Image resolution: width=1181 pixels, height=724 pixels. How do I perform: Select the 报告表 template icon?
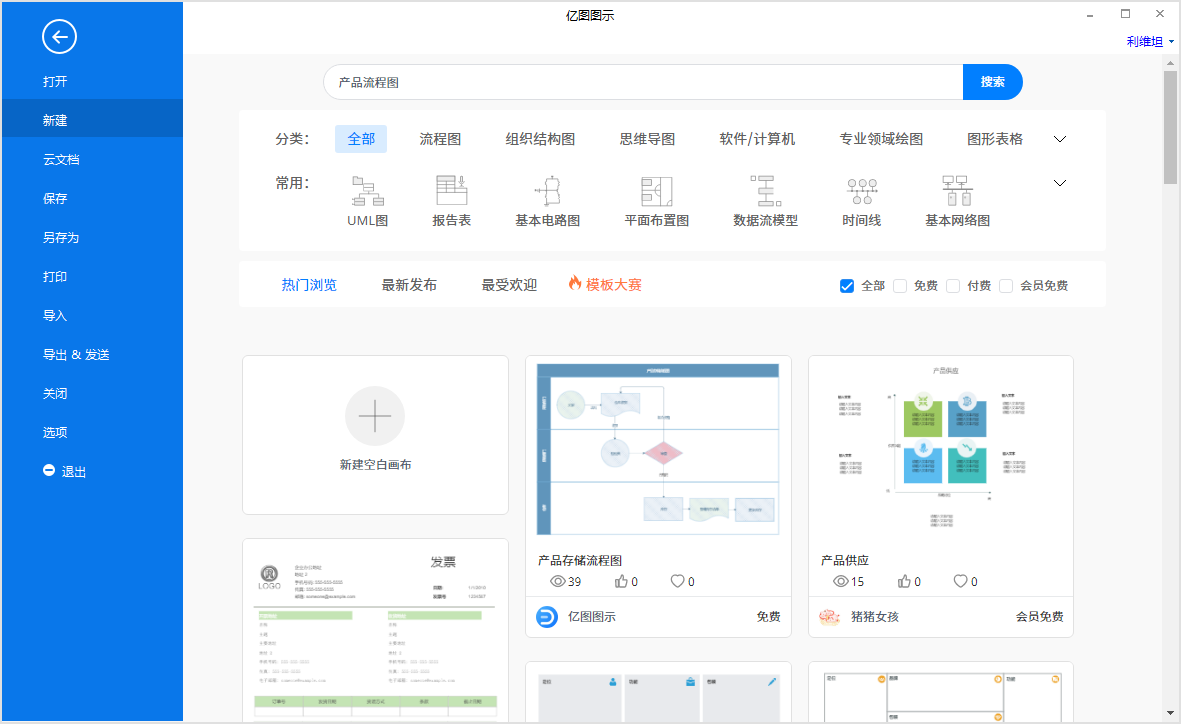[x=452, y=191]
